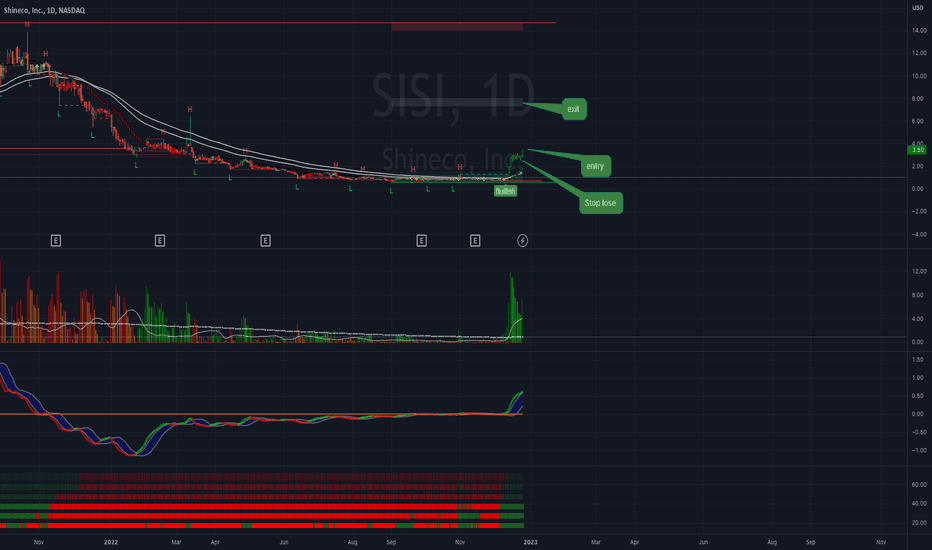The width and height of the screenshot is (932, 550).
Task: Select the green 'exit' callout label
Action: (x=574, y=109)
